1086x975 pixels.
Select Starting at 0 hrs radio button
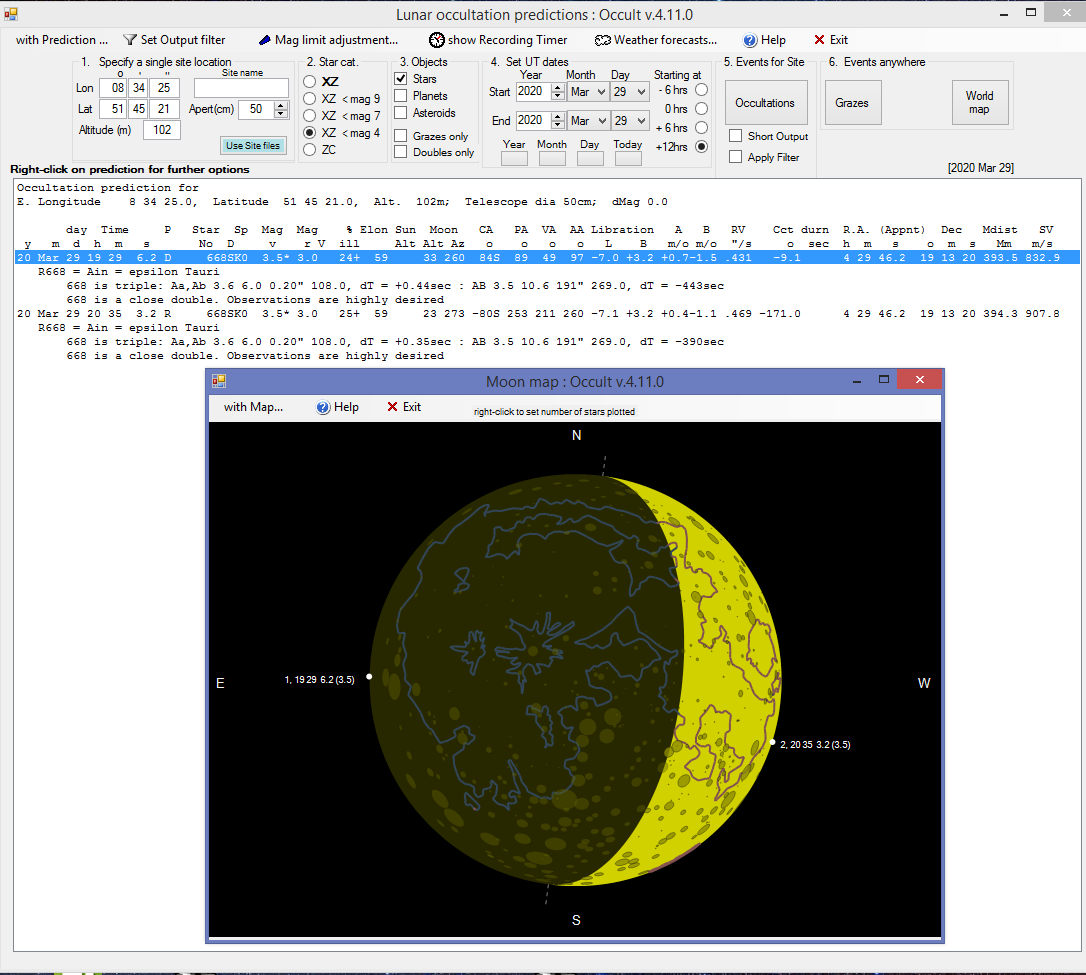(x=701, y=109)
